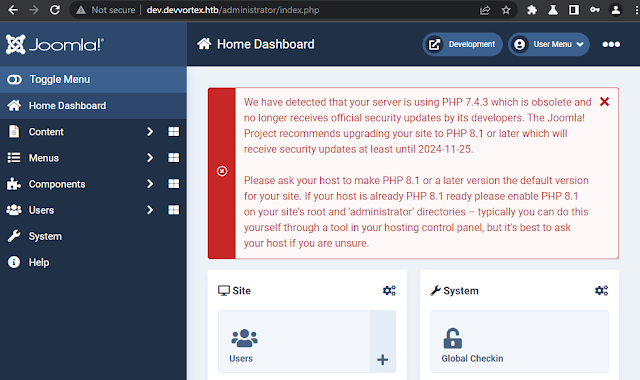Click the password key icon
The width and height of the screenshot is (640, 380).
point(595,10)
